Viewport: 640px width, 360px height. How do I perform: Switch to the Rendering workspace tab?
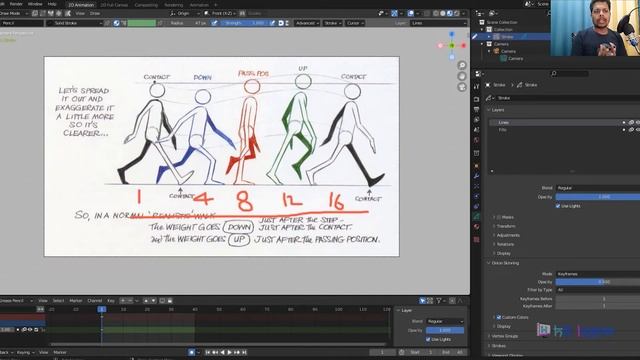173,5
